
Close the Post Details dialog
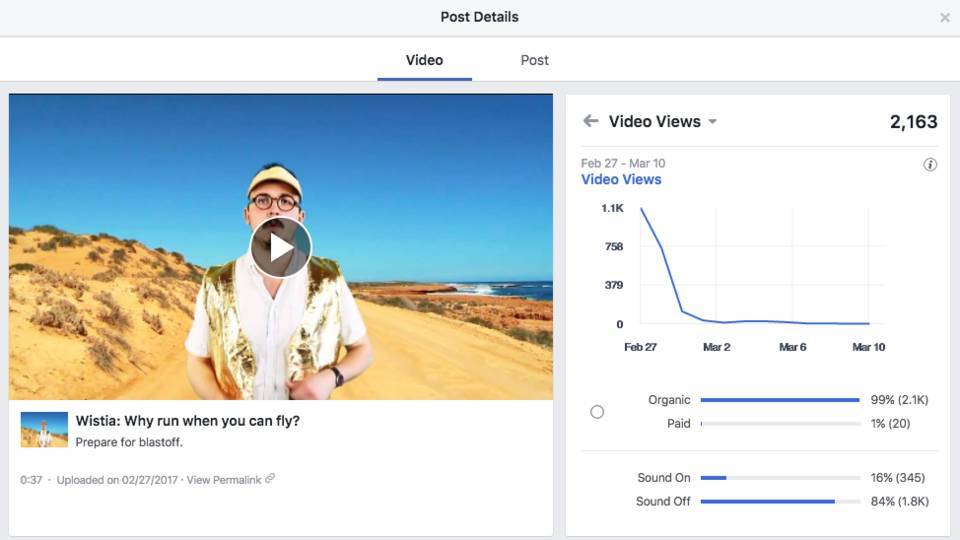(x=945, y=18)
